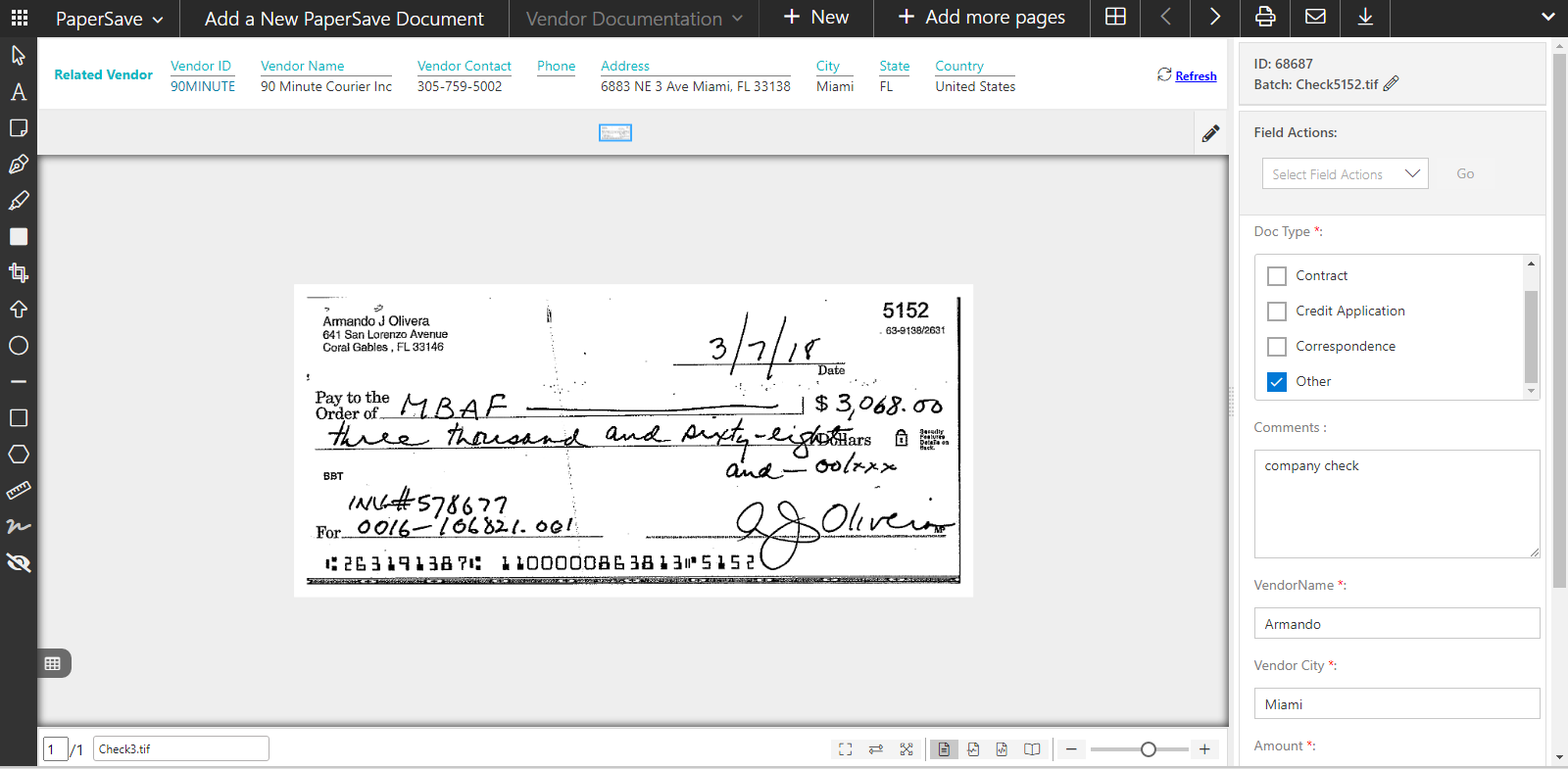Hide annotations with the crossed-eye icon
The width and height of the screenshot is (1568, 769).
pos(19,562)
